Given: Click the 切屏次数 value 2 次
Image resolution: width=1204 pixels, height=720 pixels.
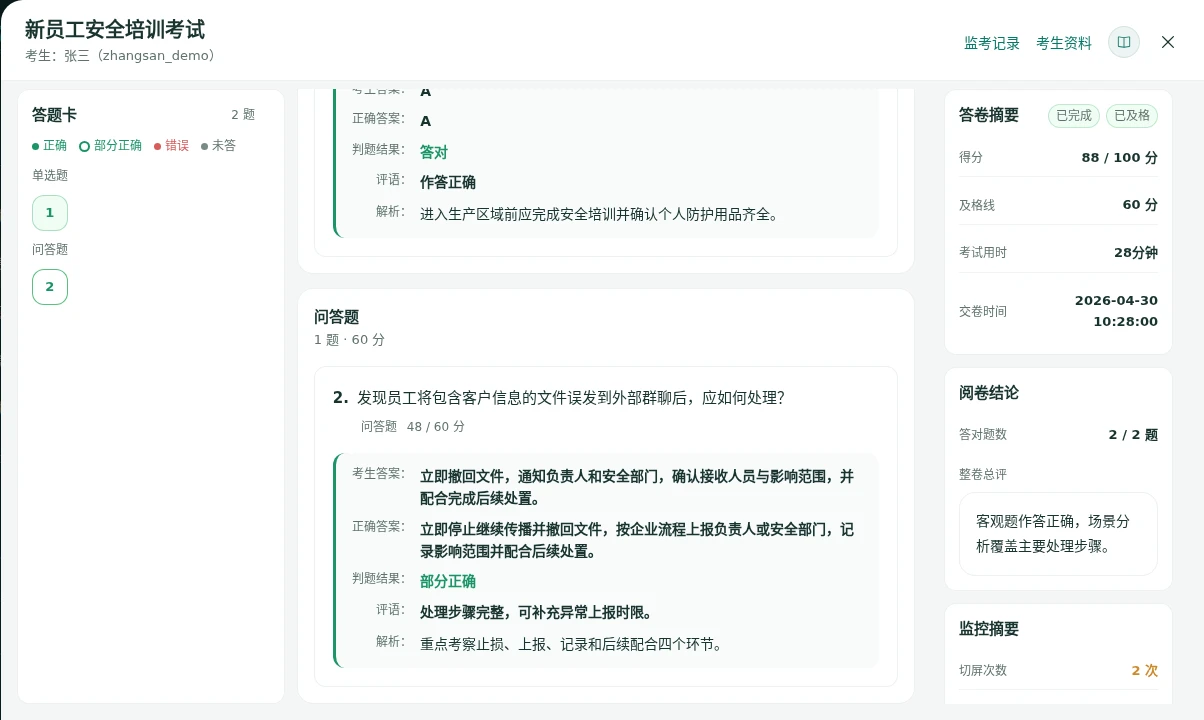Looking at the screenshot, I should point(1145,671).
